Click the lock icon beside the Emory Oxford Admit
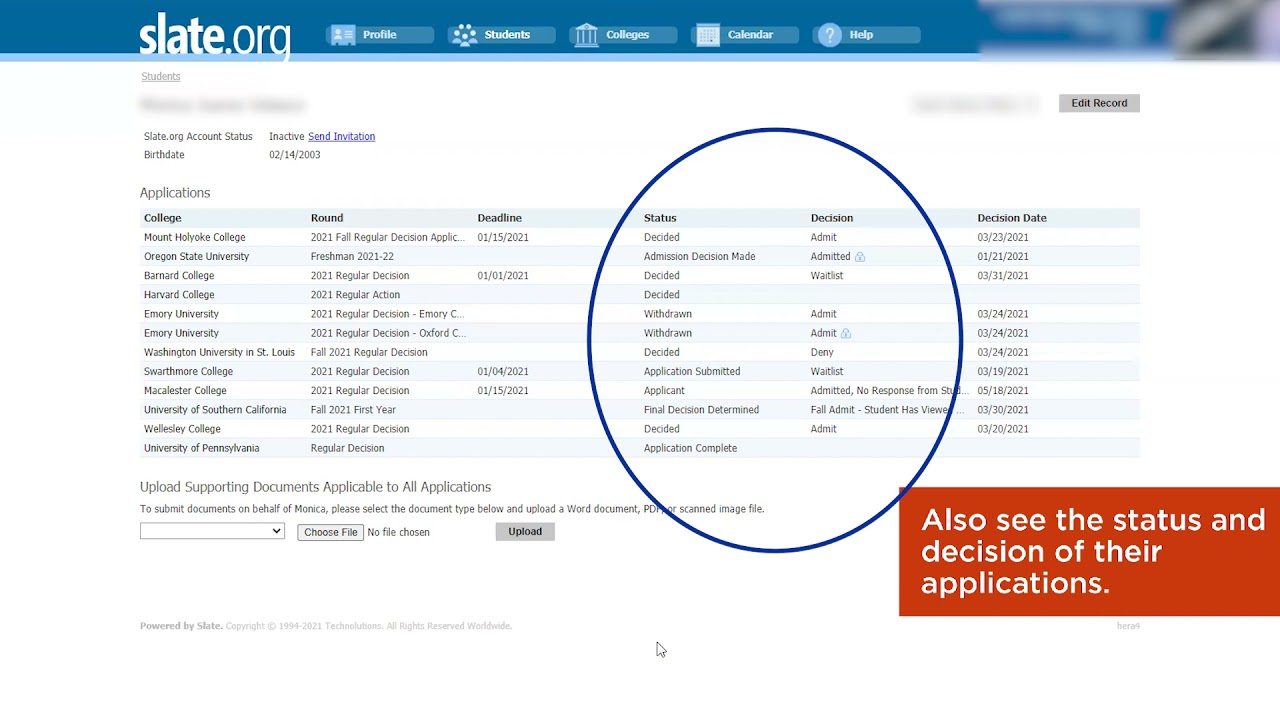This screenshot has width=1280, height=720. (x=845, y=333)
